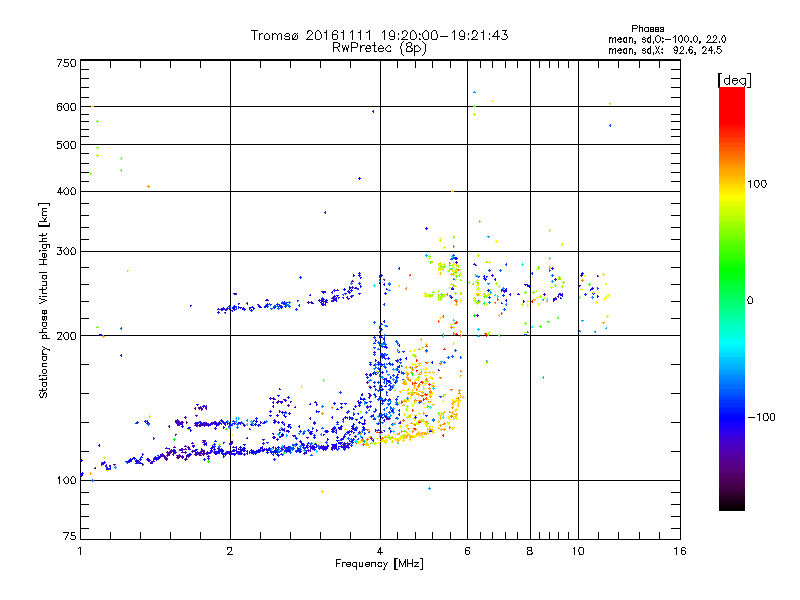Click the '[deg]' colorbar unit label
Image resolution: width=800 pixels, height=600 pixels.
(x=734, y=80)
